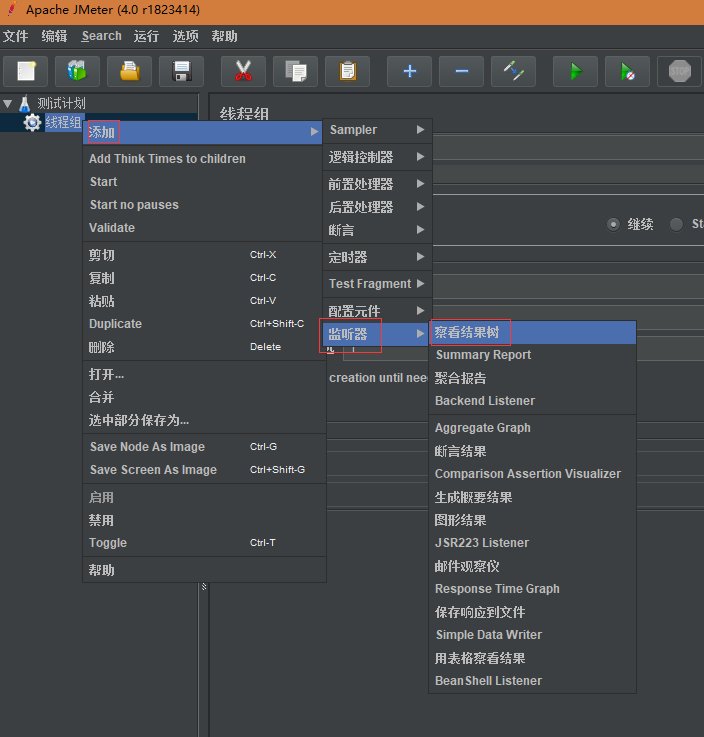Viewport: 704px width, 737px height.
Task: Open the 运行 menu
Action: pos(146,36)
